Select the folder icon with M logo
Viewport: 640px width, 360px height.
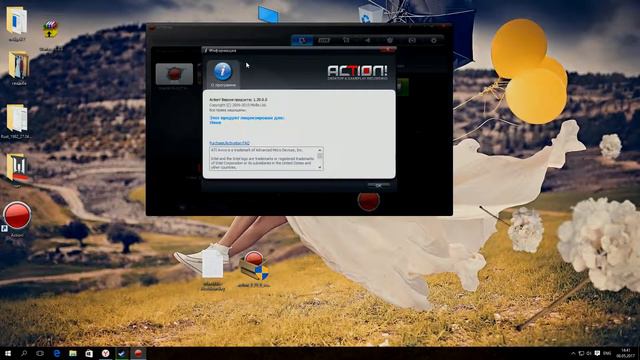click(18, 167)
